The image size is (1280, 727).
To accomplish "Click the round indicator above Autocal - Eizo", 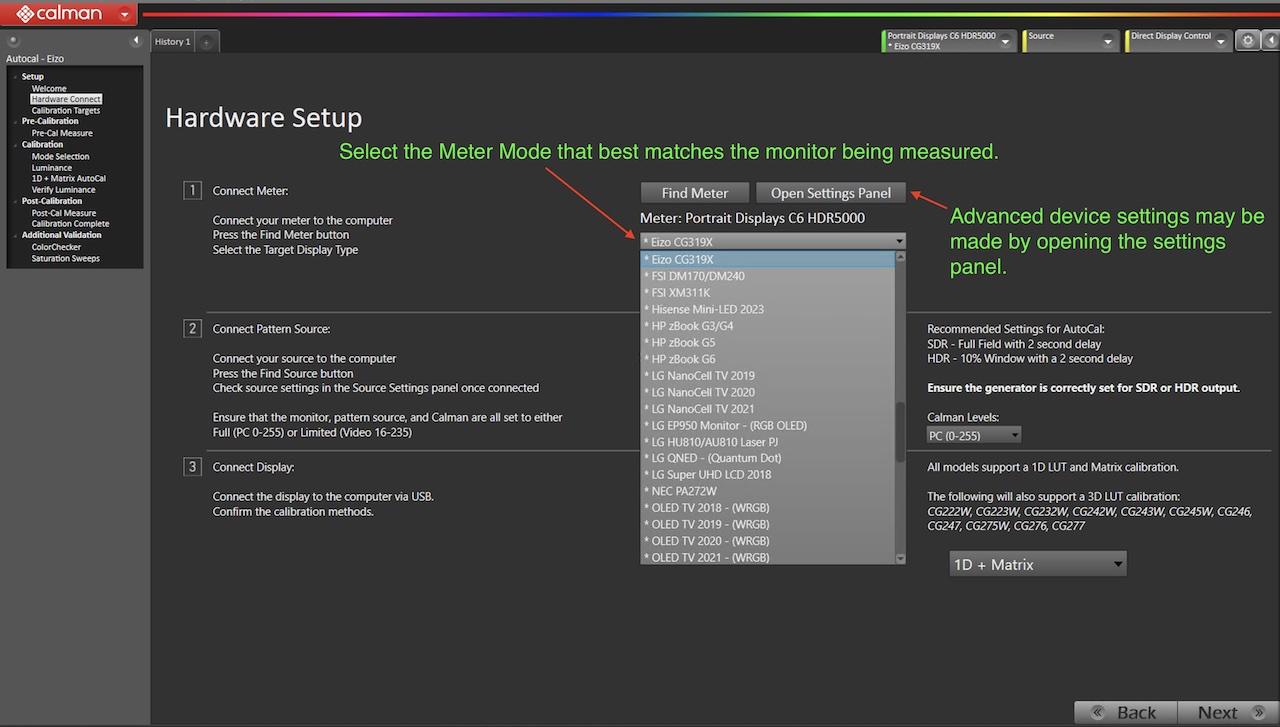I will (13, 42).
